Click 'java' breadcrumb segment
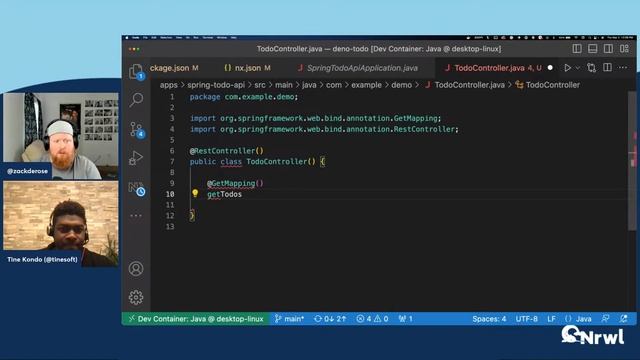 pos(309,85)
